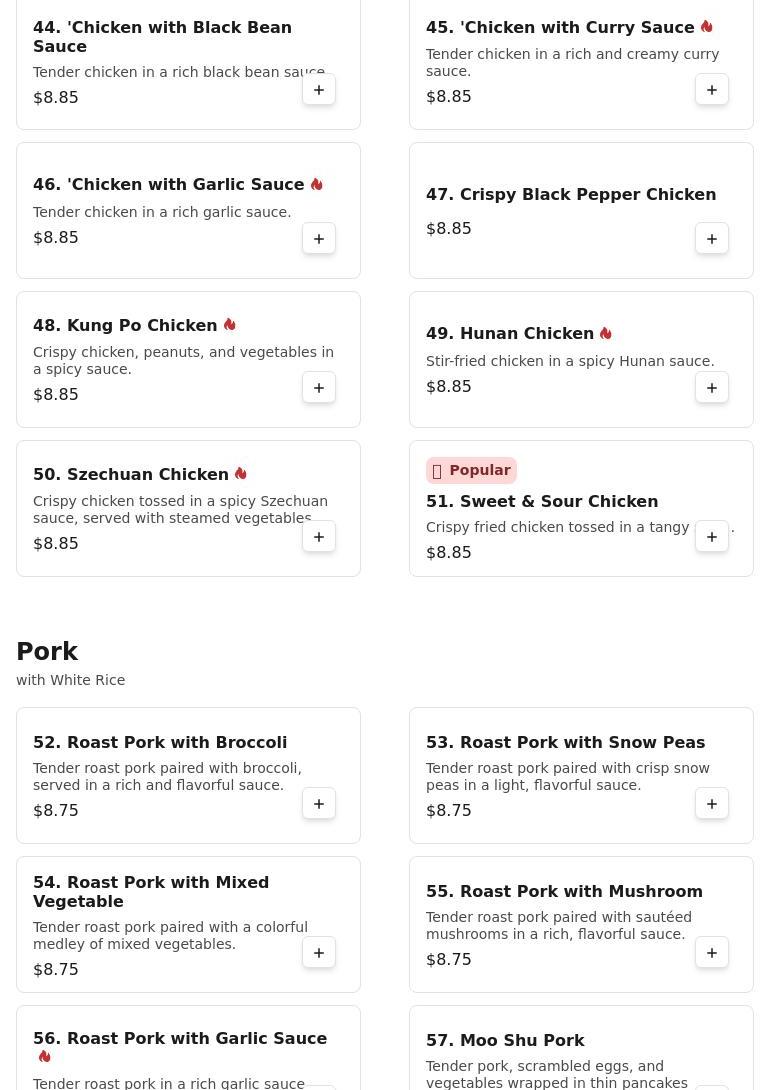The width and height of the screenshot is (770, 1090).
Task: Add Roast Pork with Broccoli via plus
Action: (319, 804)
